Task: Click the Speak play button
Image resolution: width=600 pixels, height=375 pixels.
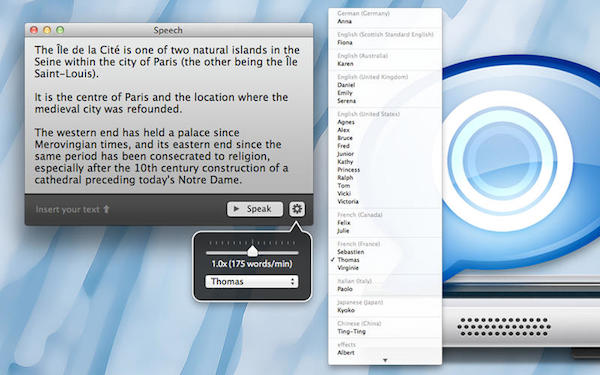Action: pos(255,209)
